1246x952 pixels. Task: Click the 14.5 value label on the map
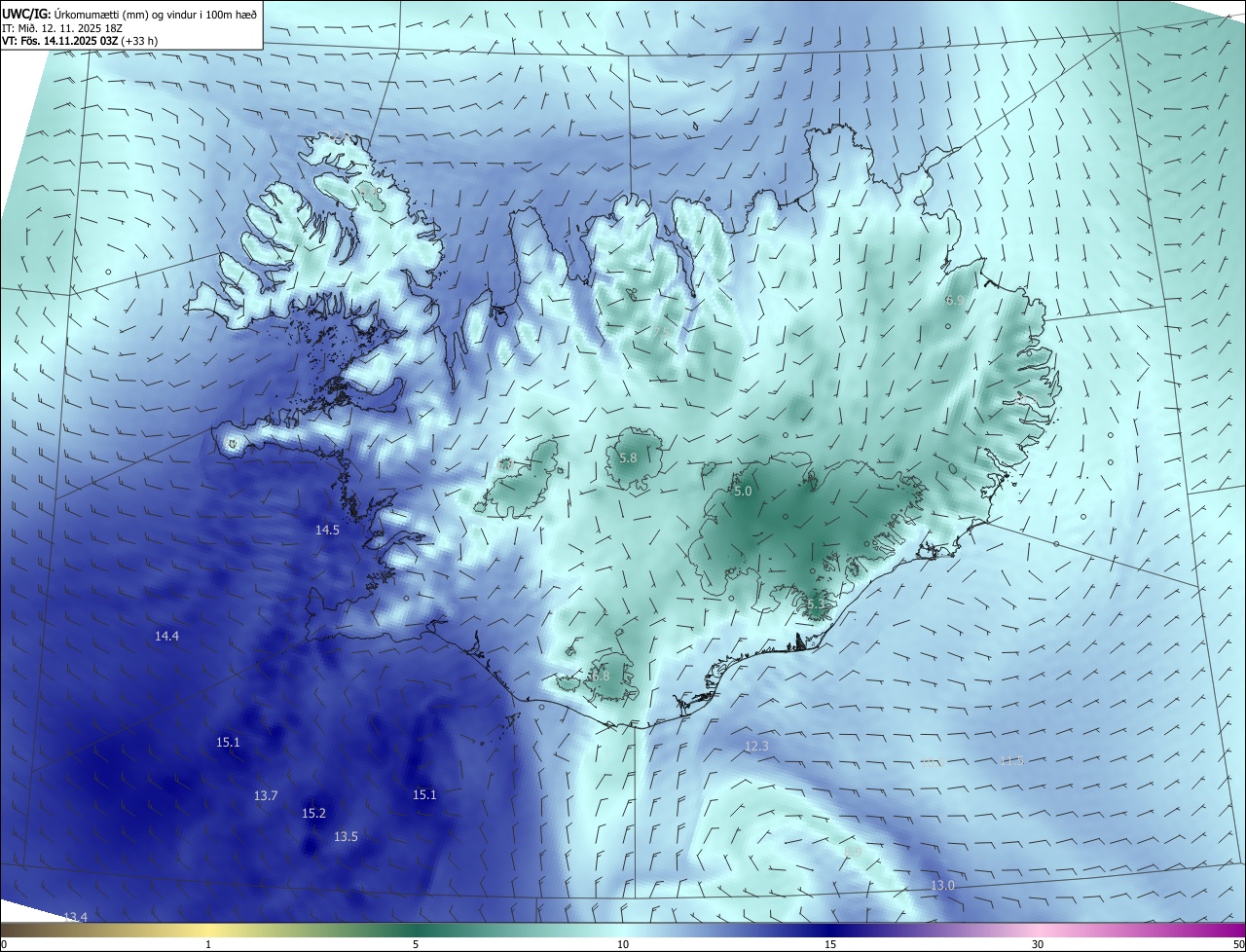pos(327,531)
